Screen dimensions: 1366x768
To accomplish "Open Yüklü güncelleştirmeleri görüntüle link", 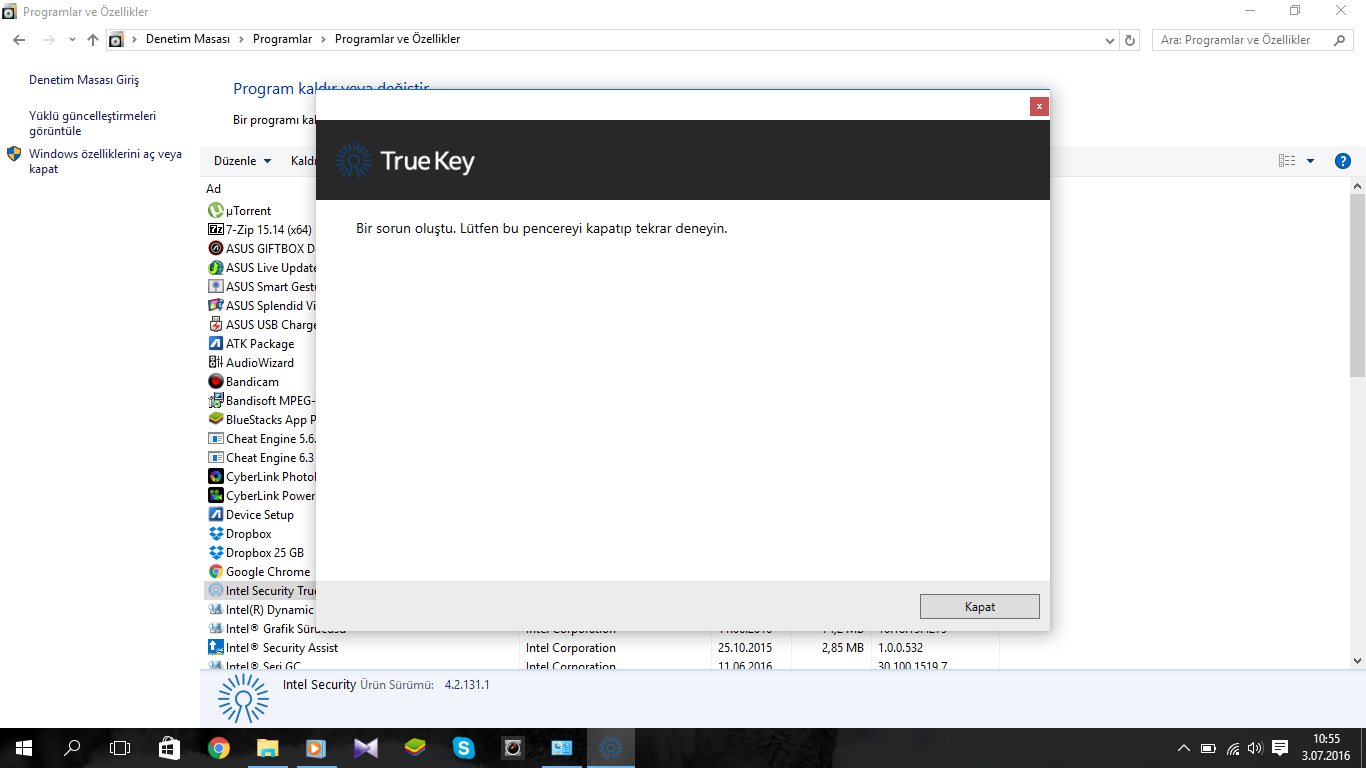I will 93,124.
